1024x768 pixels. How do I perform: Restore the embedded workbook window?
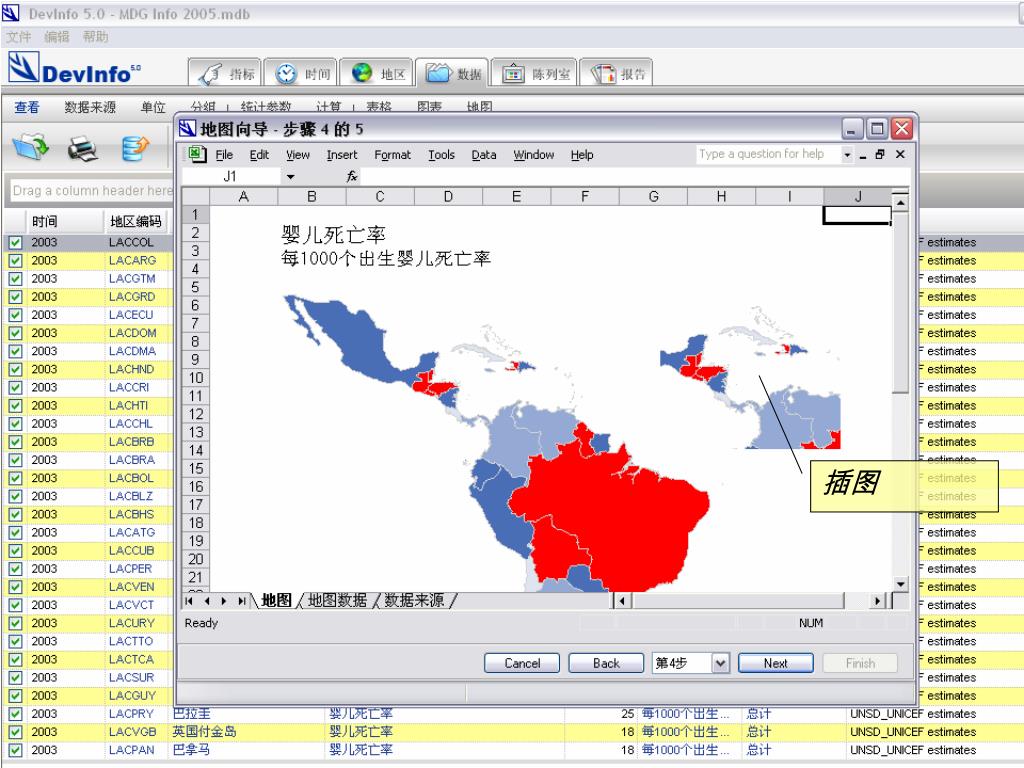click(880, 155)
